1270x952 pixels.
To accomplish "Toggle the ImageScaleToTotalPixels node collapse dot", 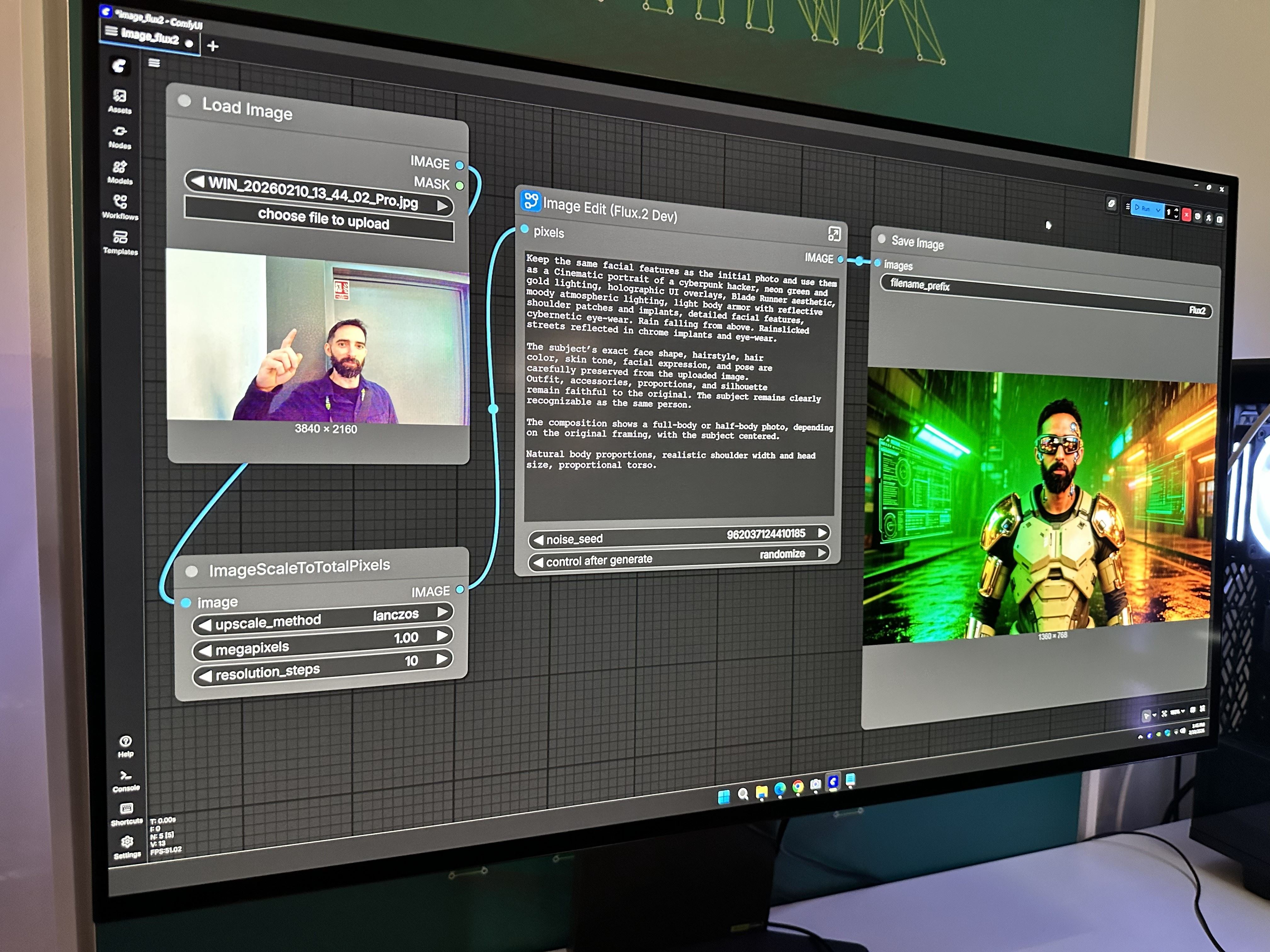I will point(192,571).
